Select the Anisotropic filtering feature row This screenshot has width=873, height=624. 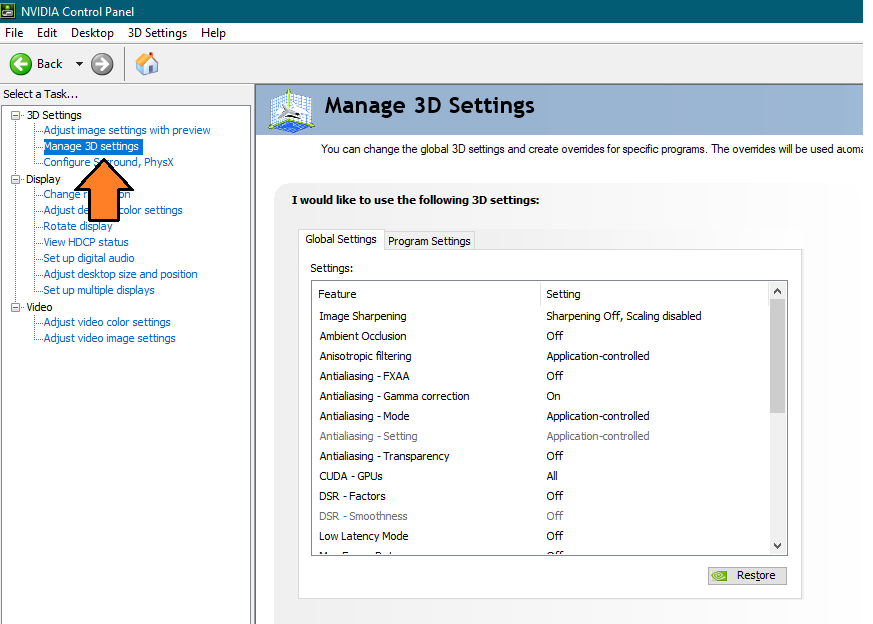[x=540, y=356]
